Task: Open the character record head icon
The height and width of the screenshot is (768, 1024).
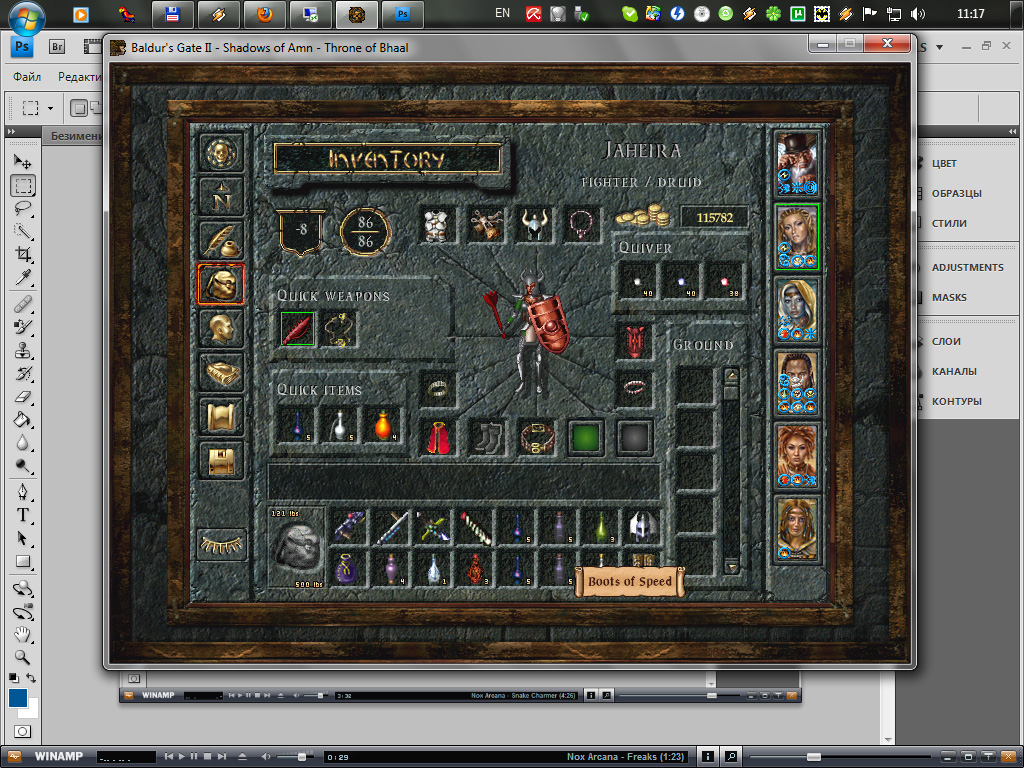Action: (x=221, y=328)
